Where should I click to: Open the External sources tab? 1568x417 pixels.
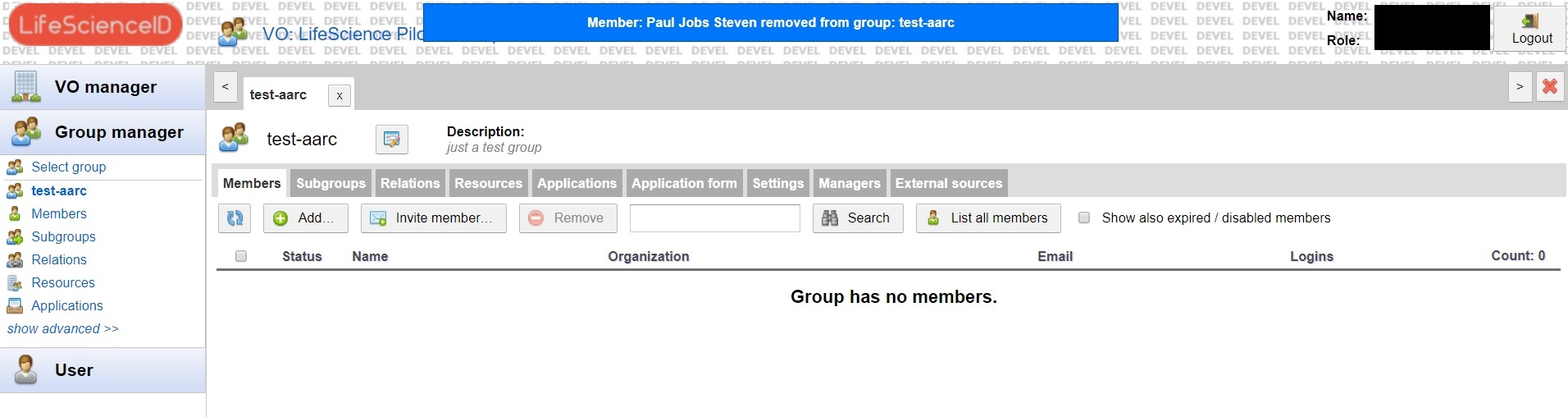(x=949, y=183)
